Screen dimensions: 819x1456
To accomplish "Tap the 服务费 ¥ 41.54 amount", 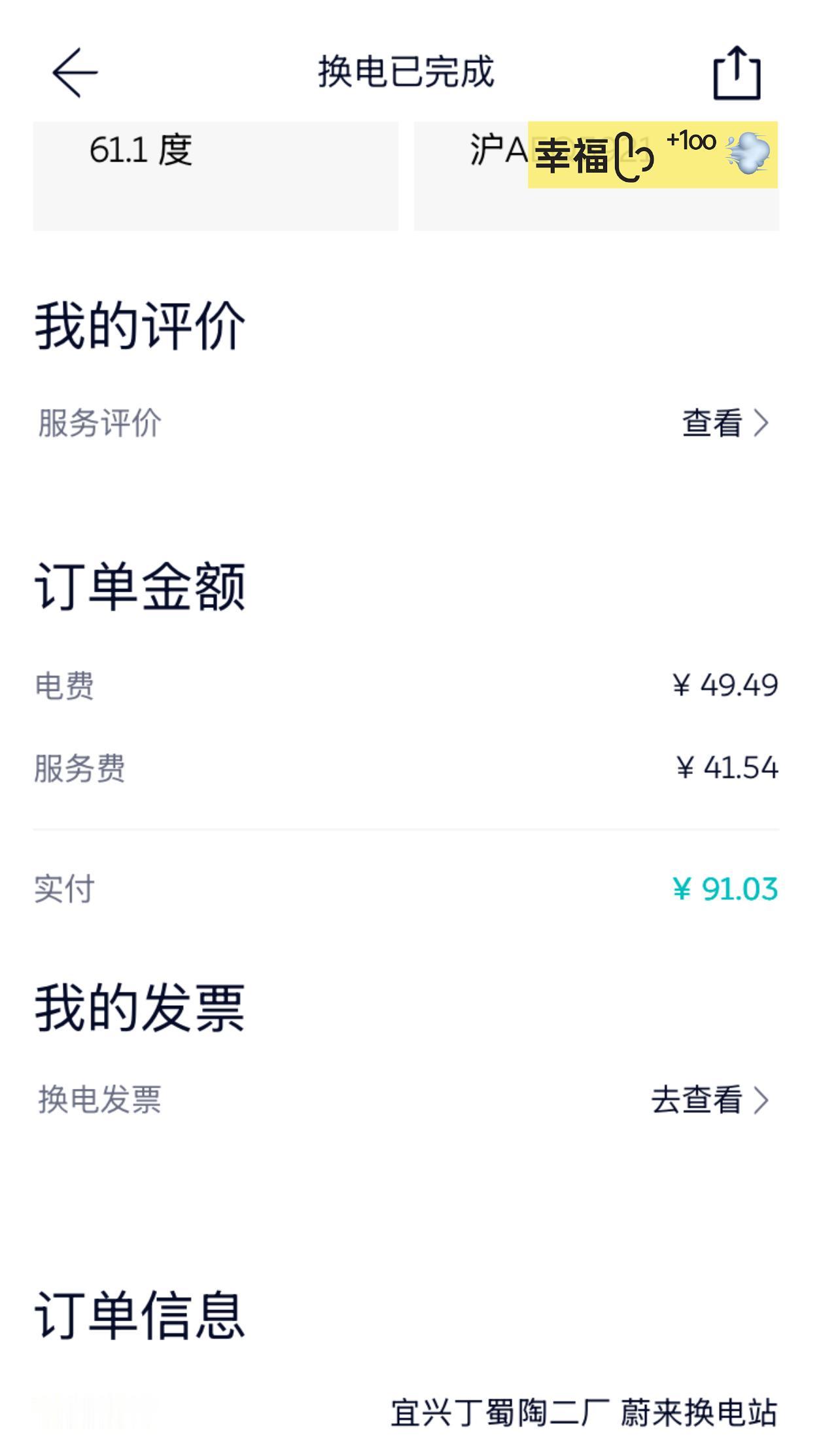I will pyautogui.click(x=727, y=768).
